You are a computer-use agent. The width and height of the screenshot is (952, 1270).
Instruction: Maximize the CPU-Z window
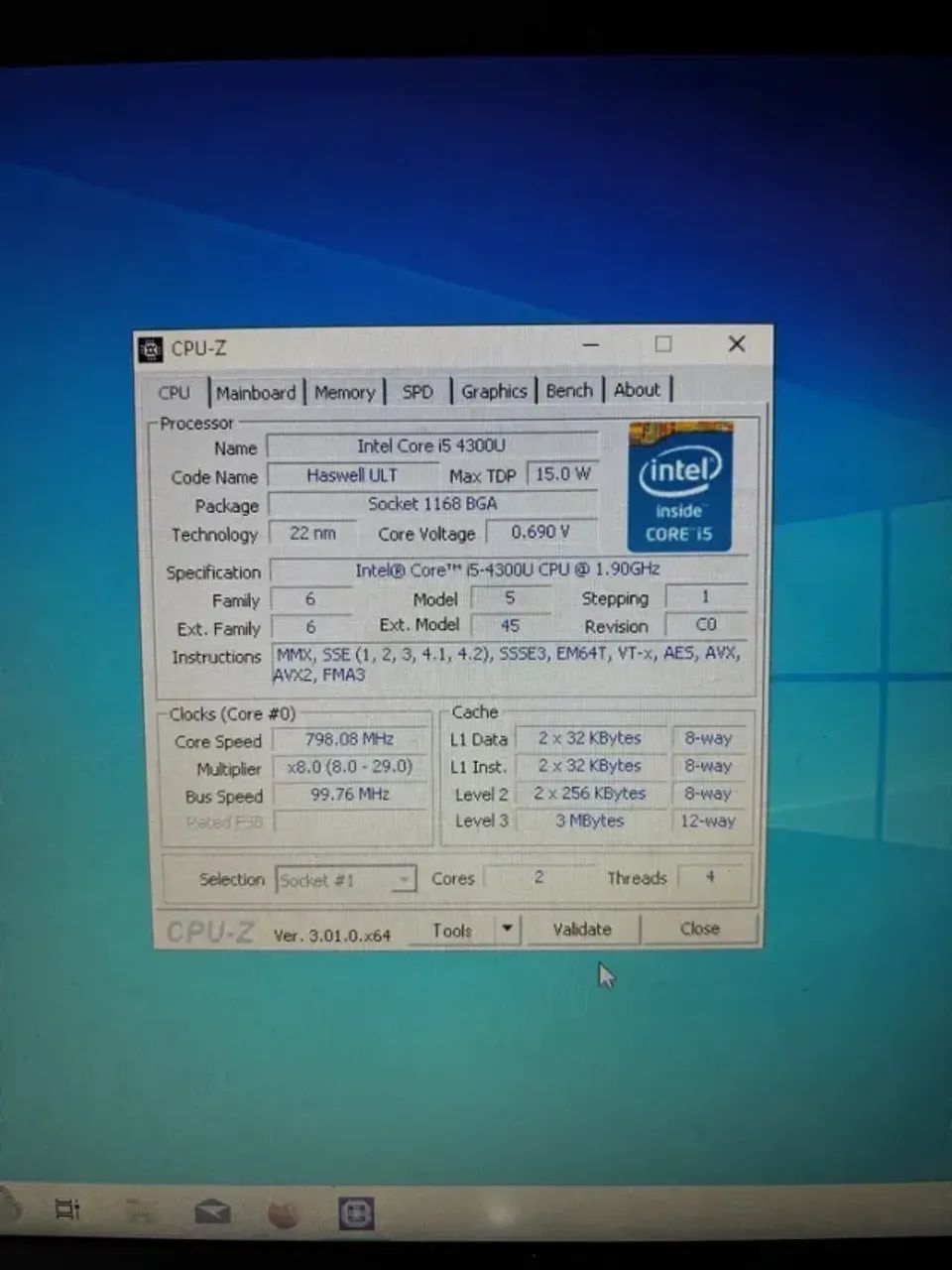click(x=663, y=344)
